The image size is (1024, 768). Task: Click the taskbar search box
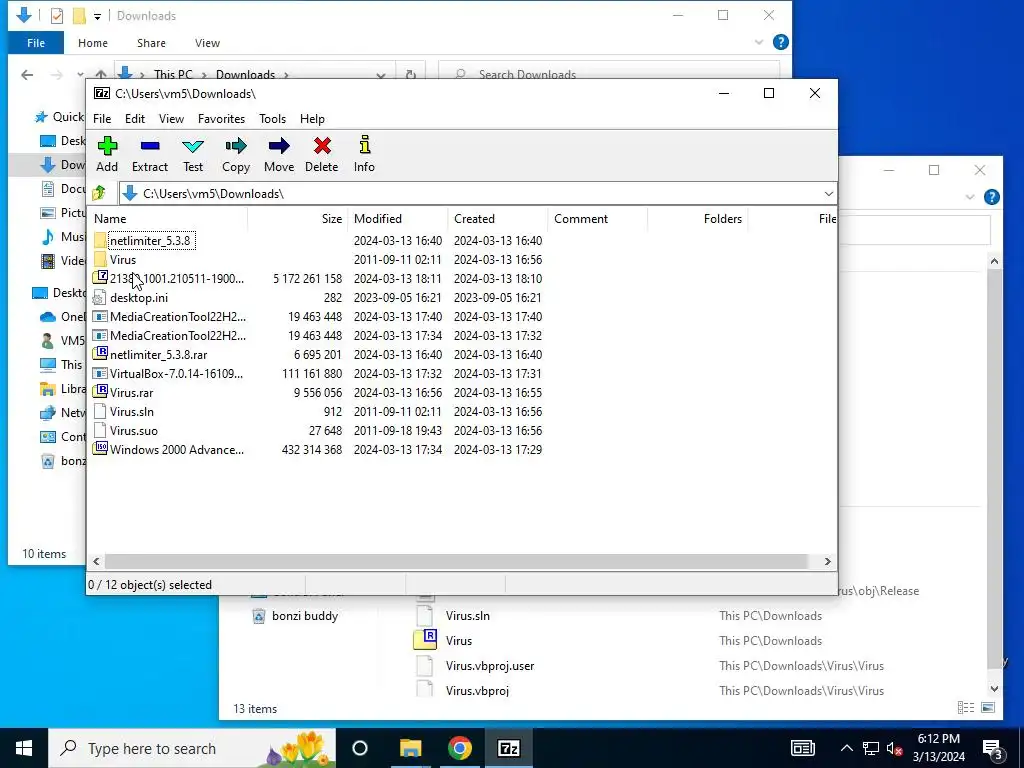tap(192, 748)
